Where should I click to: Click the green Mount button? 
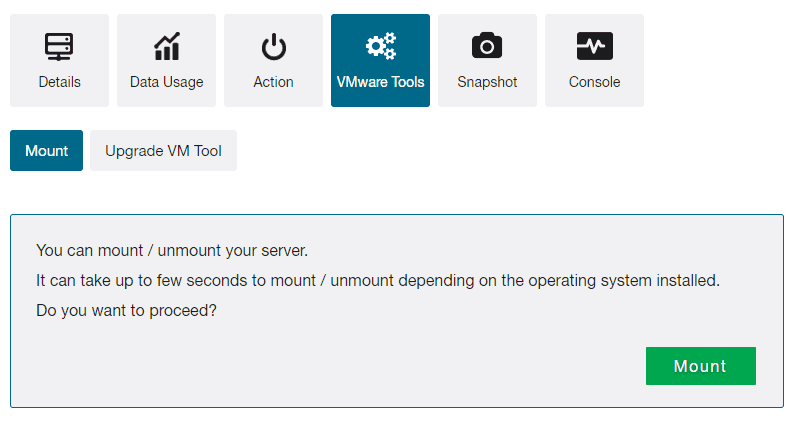click(x=700, y=366)
